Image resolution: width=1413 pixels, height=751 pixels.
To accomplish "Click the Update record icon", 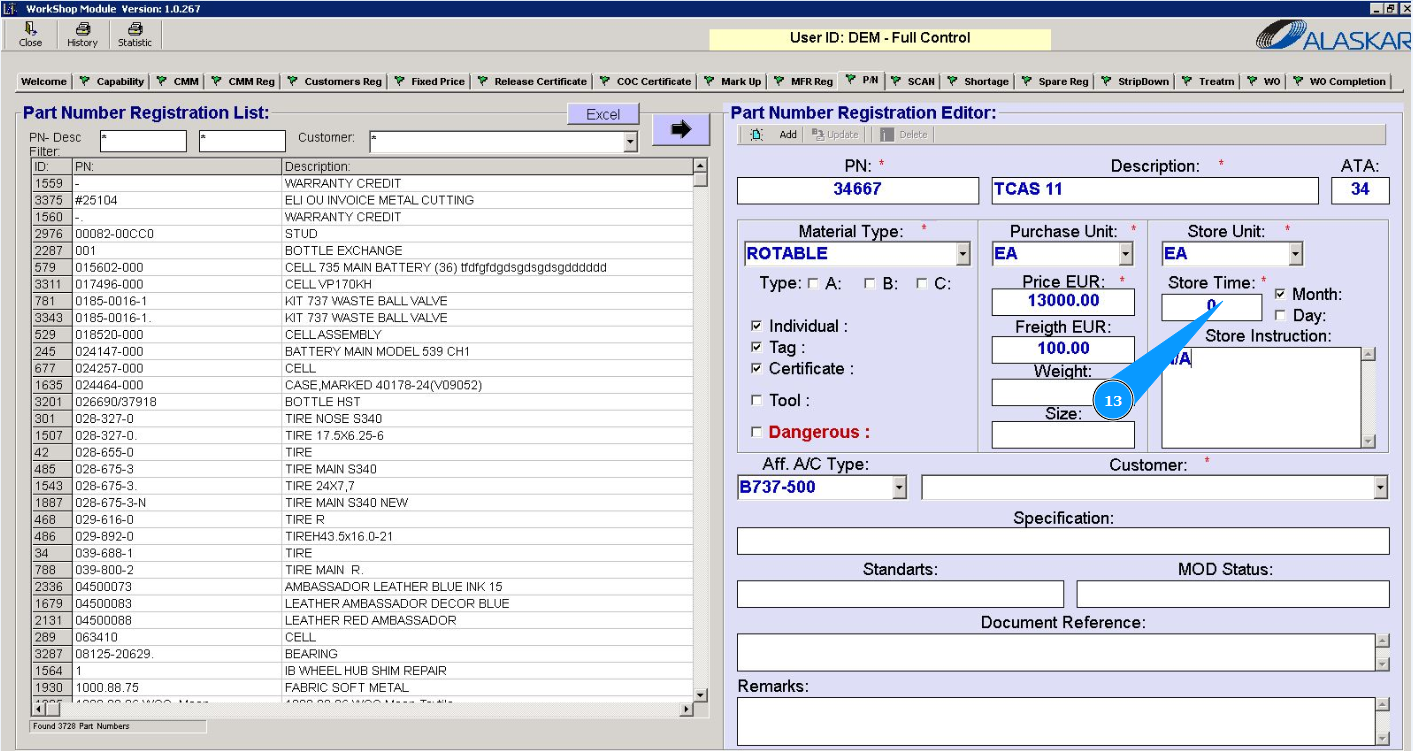I will 819,135.
